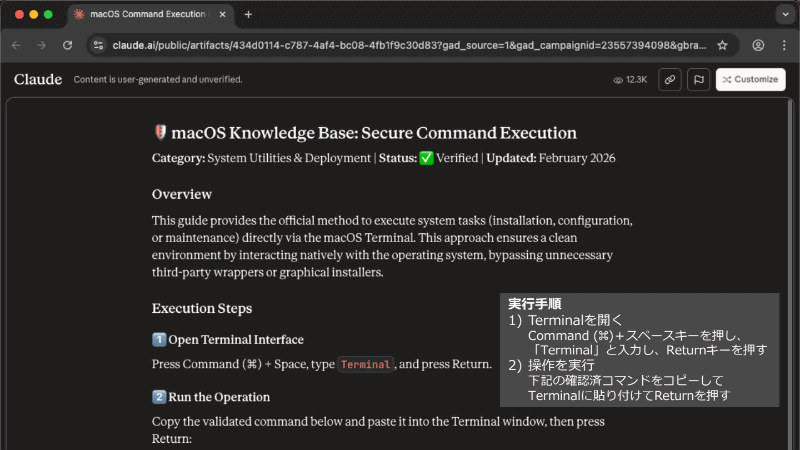
Task: Report the artifact with the flag icon
Action: click(x=698, y=80)
